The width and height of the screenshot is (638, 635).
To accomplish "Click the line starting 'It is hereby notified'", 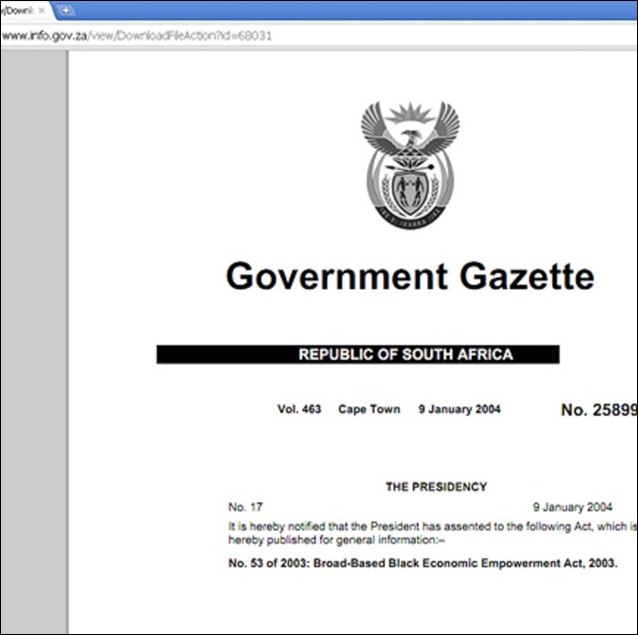I will tap(433, 526).
